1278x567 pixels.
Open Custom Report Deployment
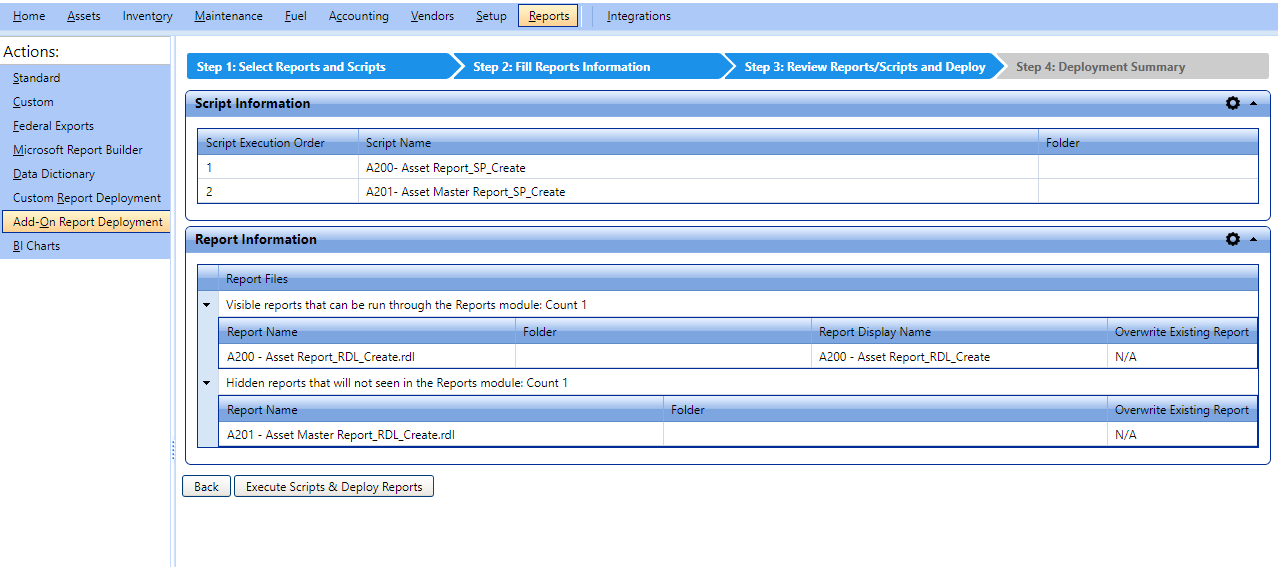85,198
